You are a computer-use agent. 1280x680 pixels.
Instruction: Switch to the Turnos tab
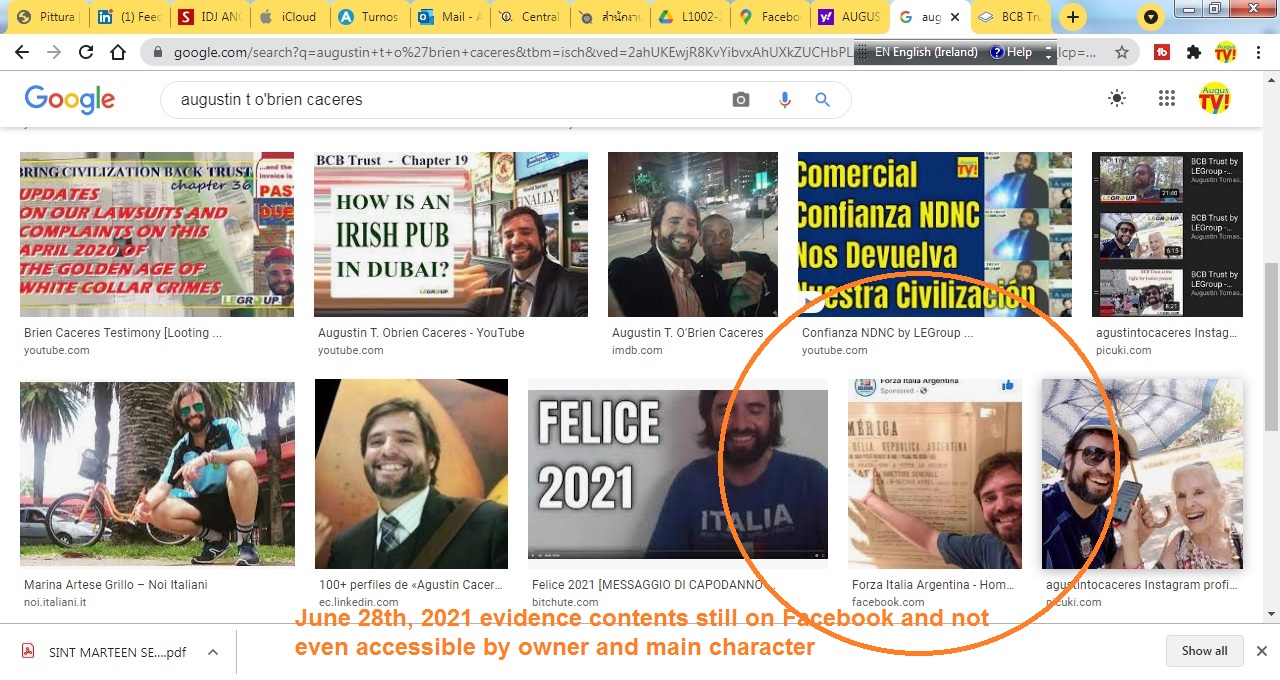tap(368, 17)
